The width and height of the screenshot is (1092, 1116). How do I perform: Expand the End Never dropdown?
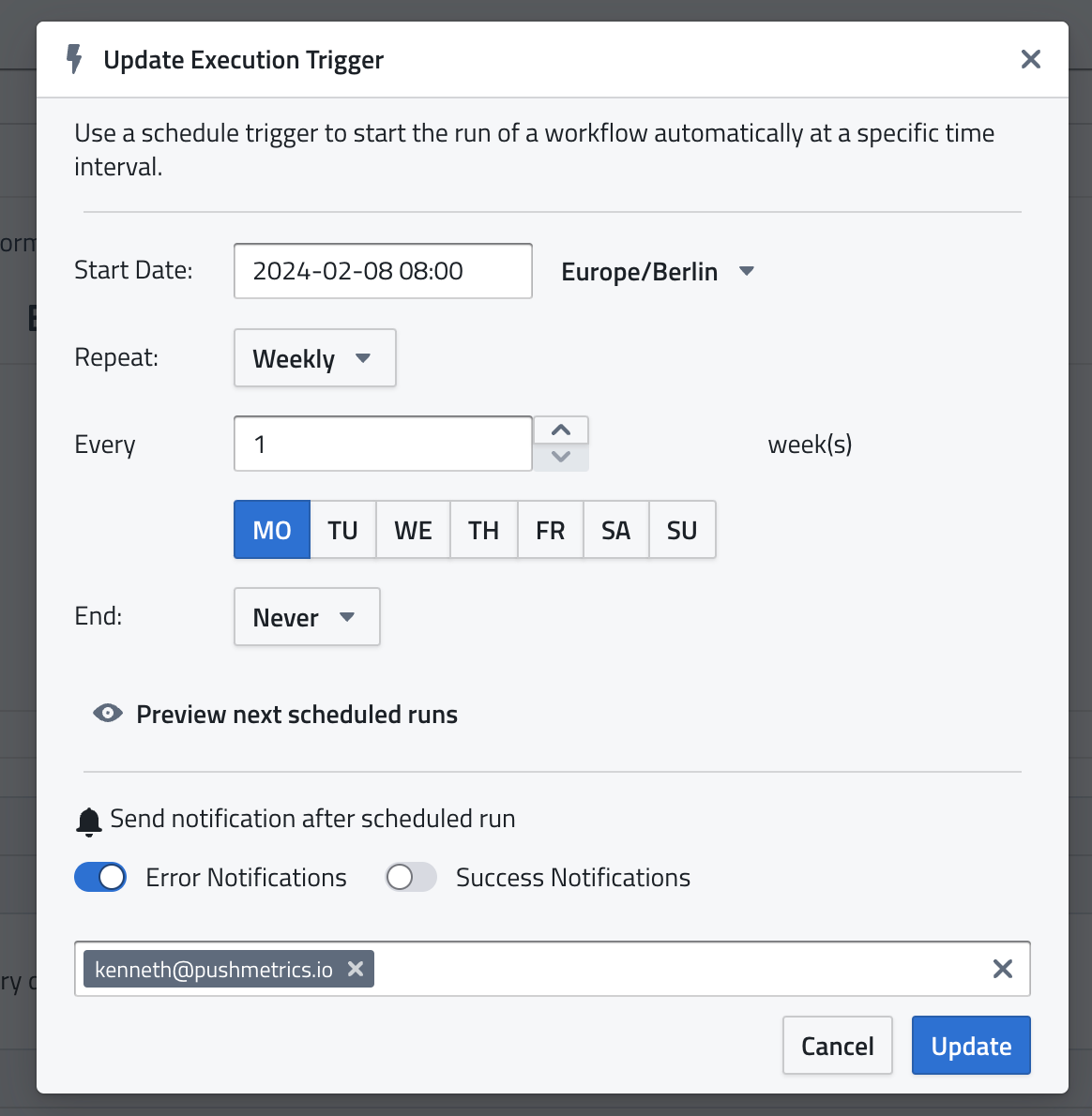[x=306, y=617]
